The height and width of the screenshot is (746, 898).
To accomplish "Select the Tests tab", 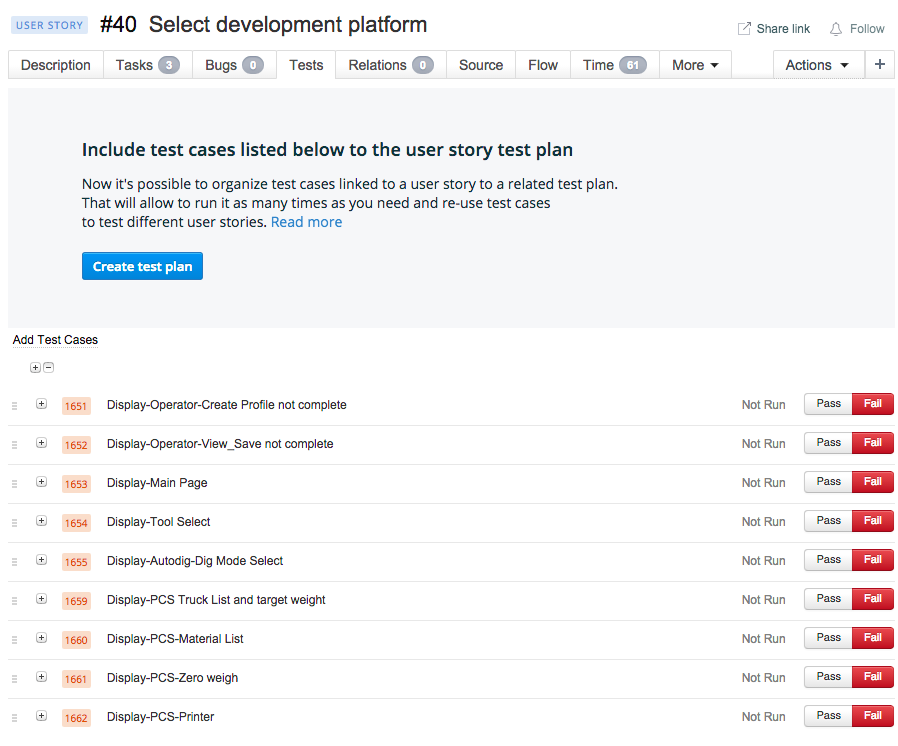I will tap(306, 65).
